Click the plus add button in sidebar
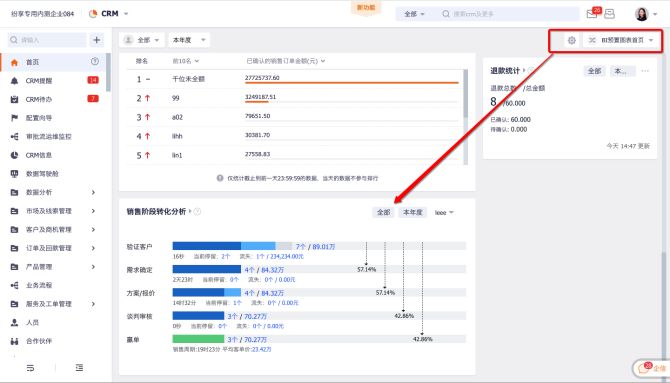 (x=97, y=40)
